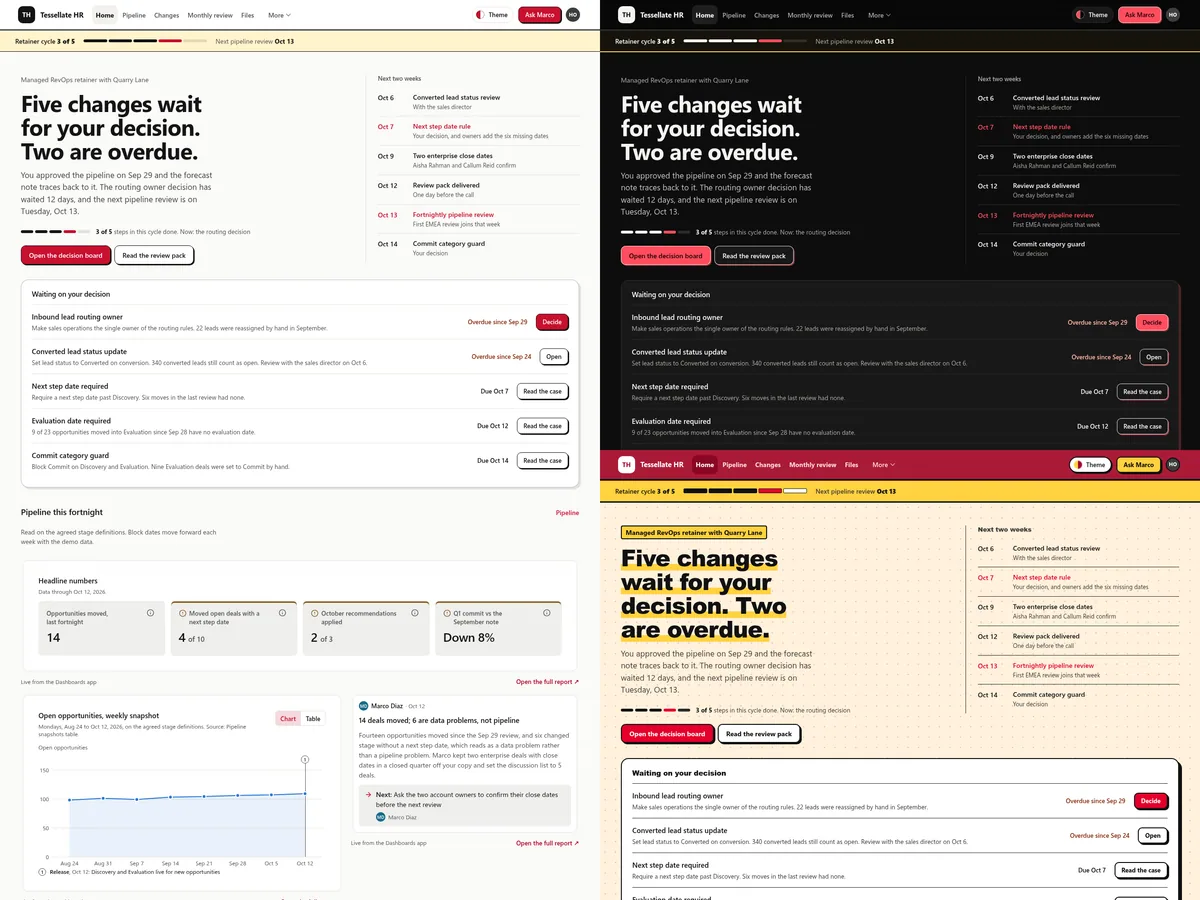Click the Oct 12 release marker on chart

click(x=305, y=760)
